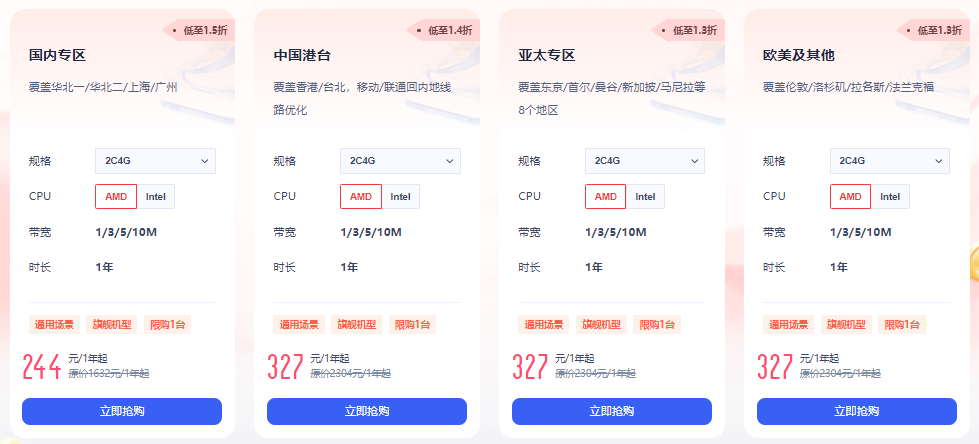This screenshot has width=979, height=444.
Task: Click the 亚太专区 card title
Action: [x=547, y=56]
